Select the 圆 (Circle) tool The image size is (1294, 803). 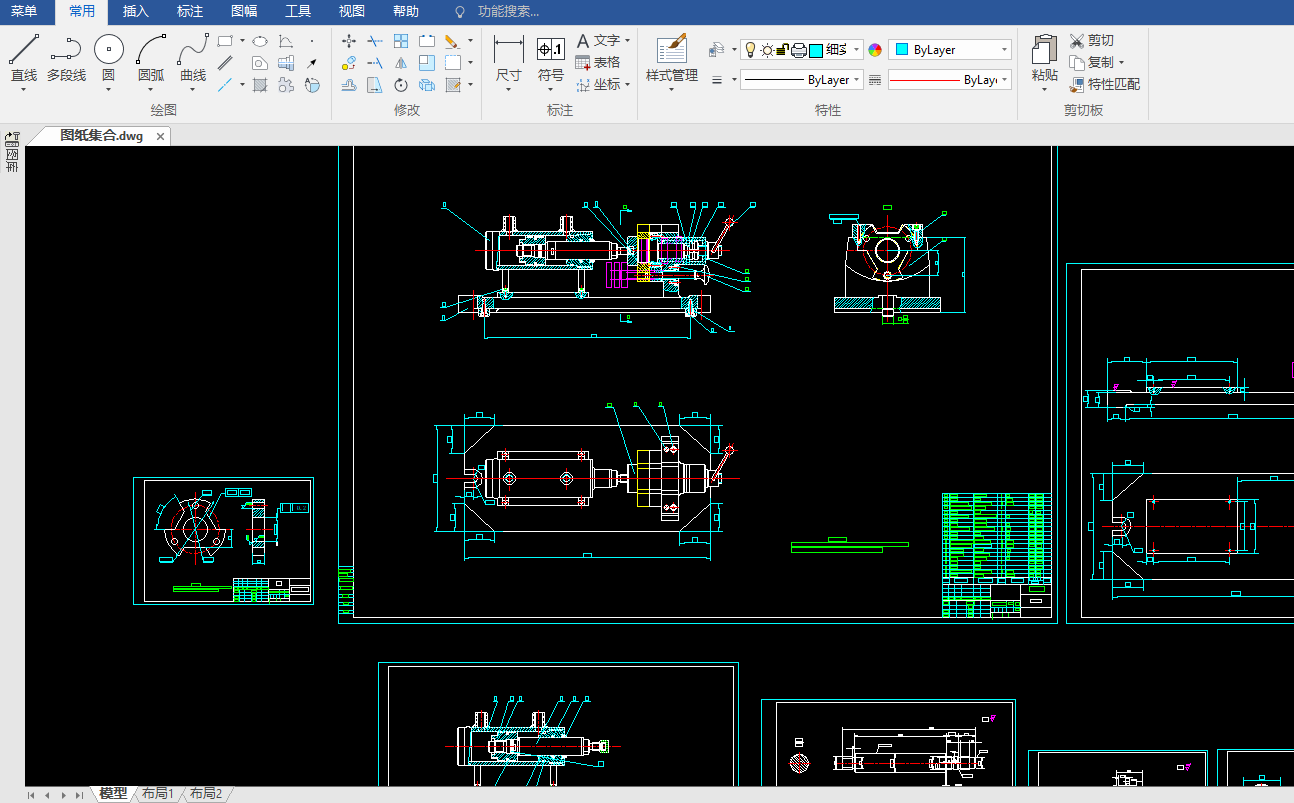(109, 50)
